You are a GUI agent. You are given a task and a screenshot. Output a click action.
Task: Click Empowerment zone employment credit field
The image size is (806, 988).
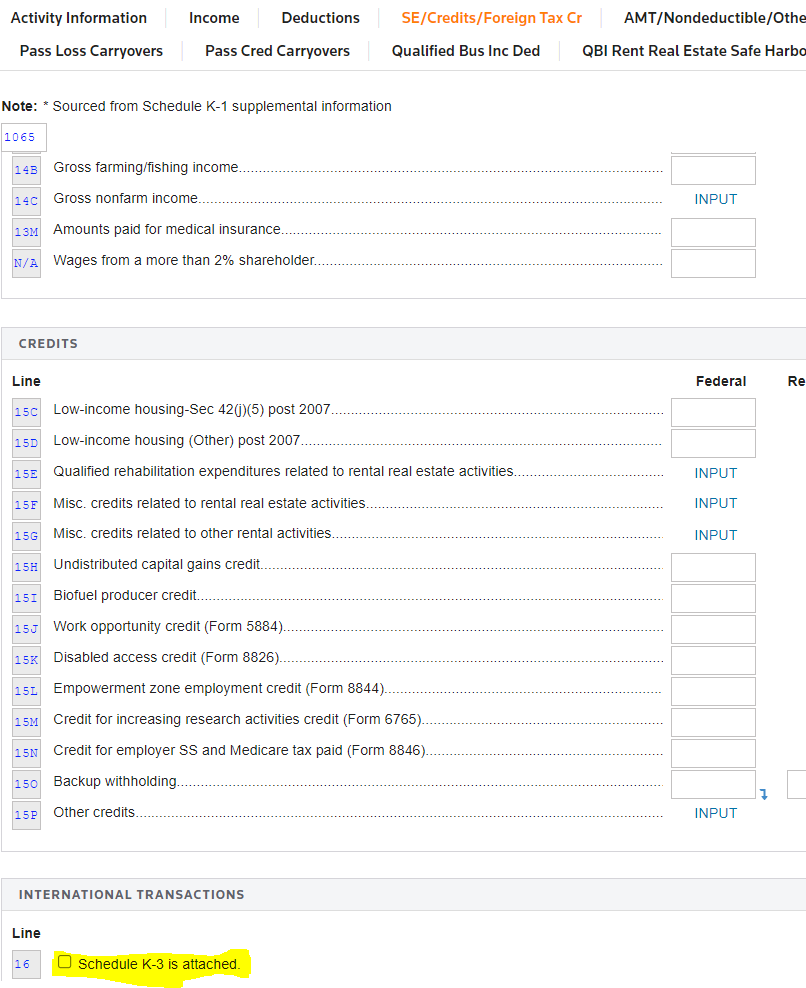713,691
